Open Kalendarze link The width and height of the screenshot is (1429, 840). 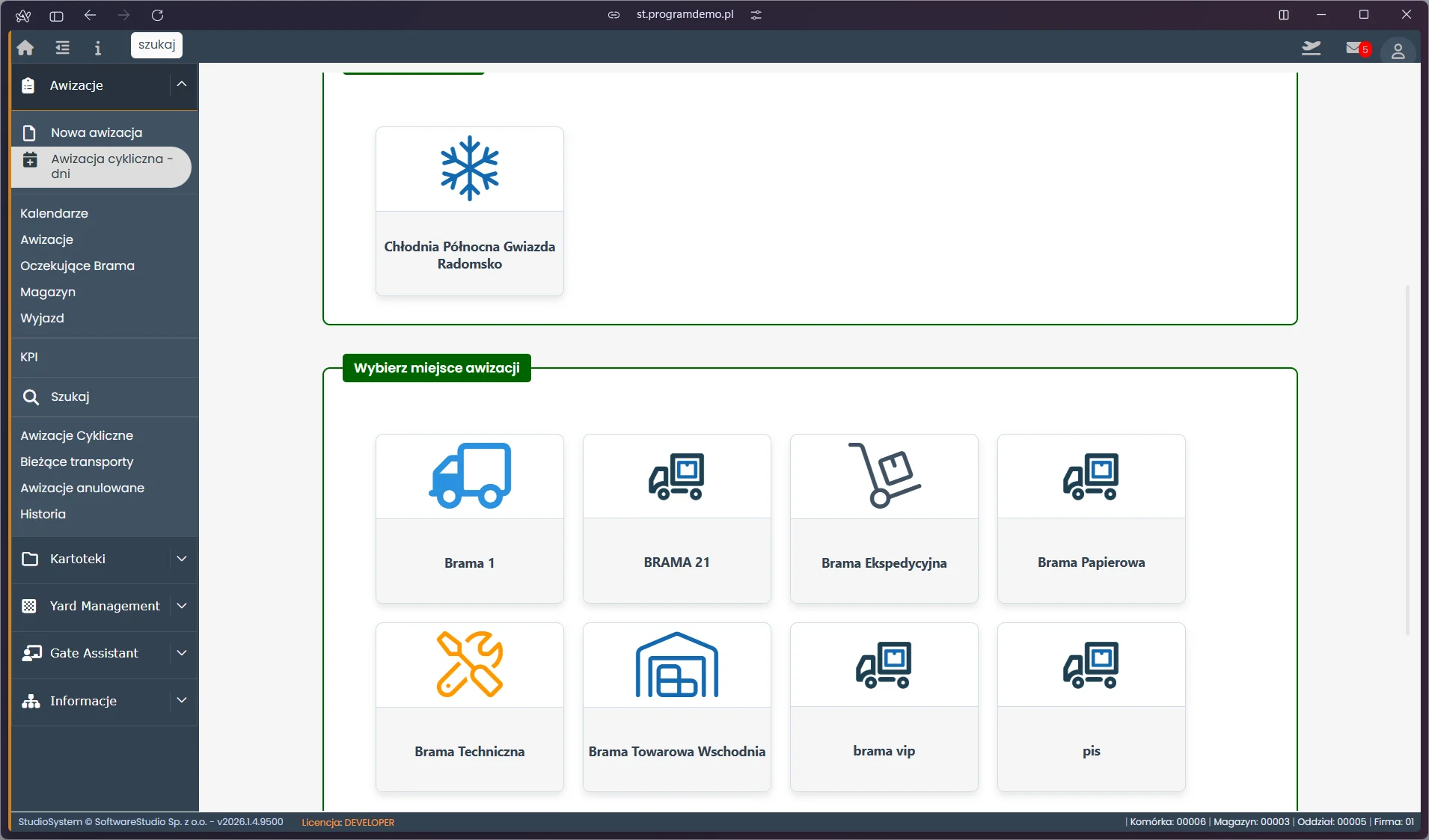point(54,213)
